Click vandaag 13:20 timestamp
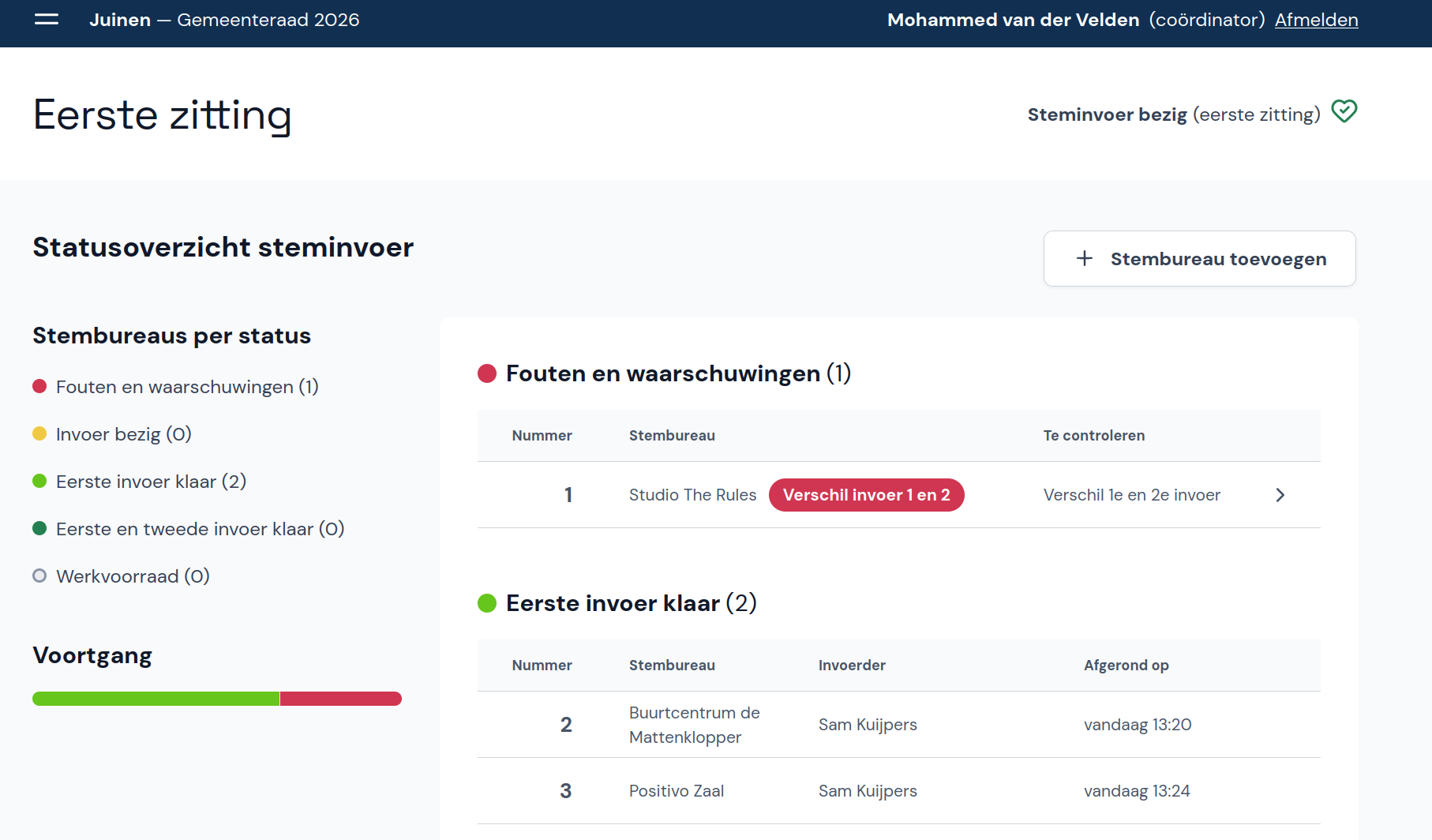This screenshot has height=840, width=1432. (1138, 725)
